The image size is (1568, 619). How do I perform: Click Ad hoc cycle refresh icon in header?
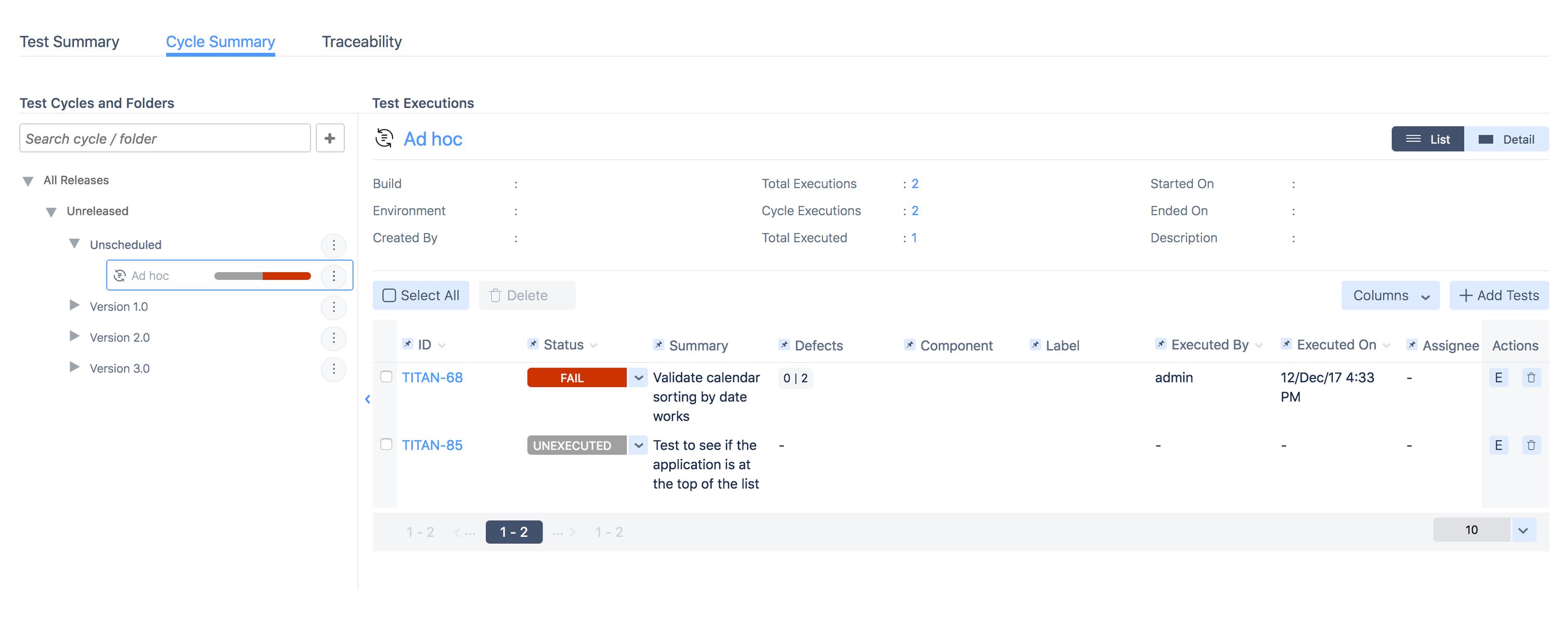click(x=384, y=139)
